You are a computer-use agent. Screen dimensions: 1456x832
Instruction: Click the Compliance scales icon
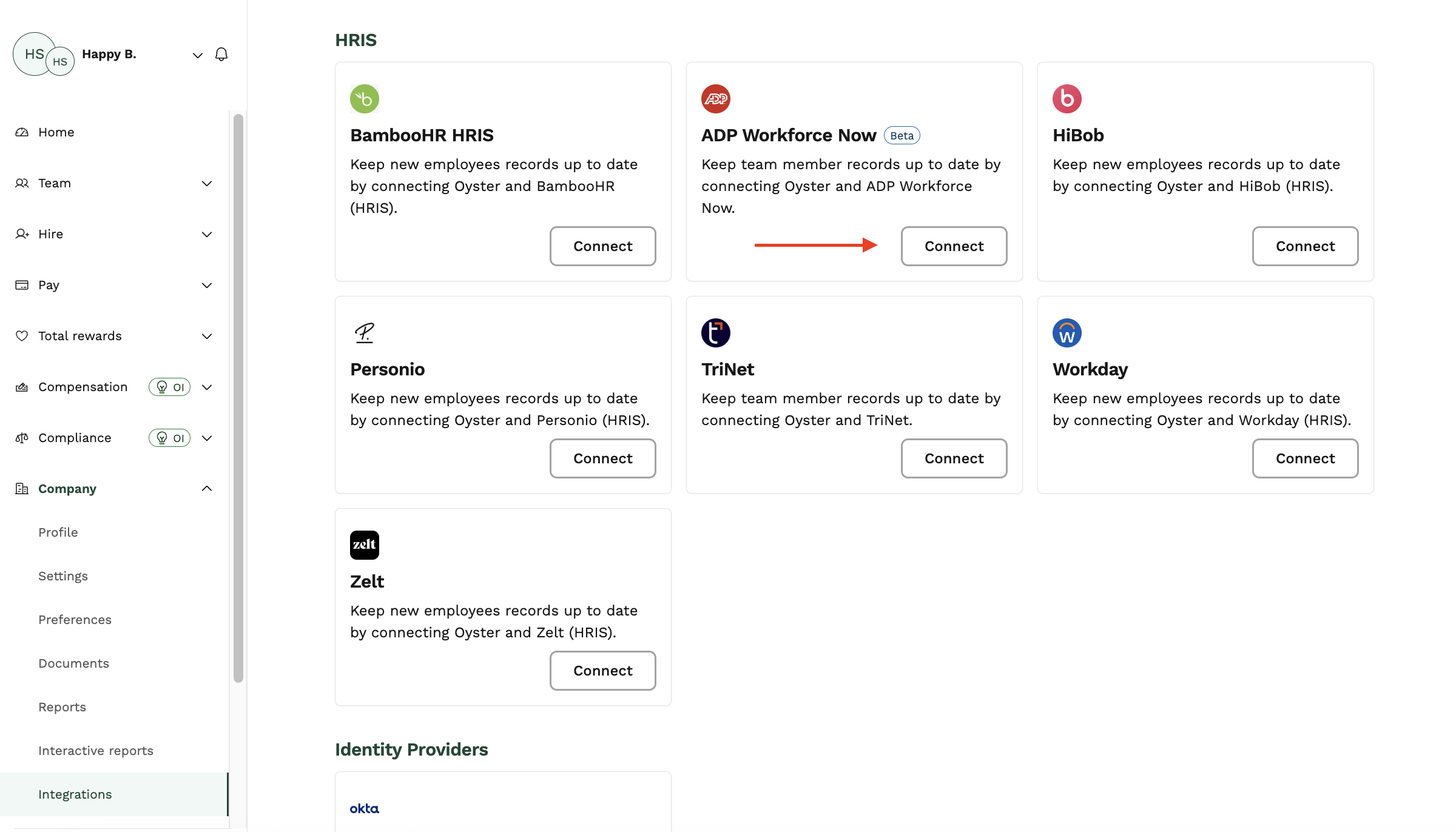[21, 437]
